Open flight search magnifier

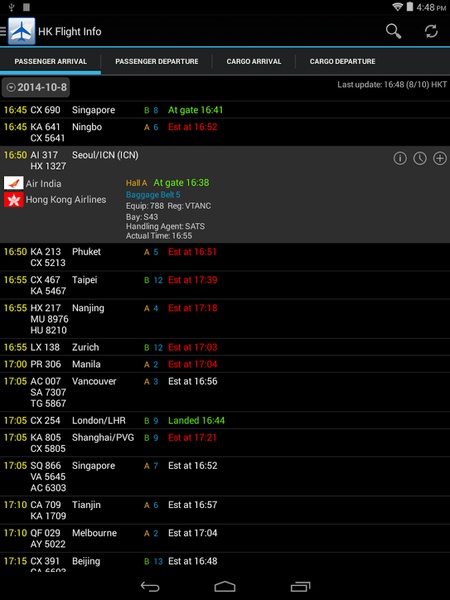[x=393, y=31]
